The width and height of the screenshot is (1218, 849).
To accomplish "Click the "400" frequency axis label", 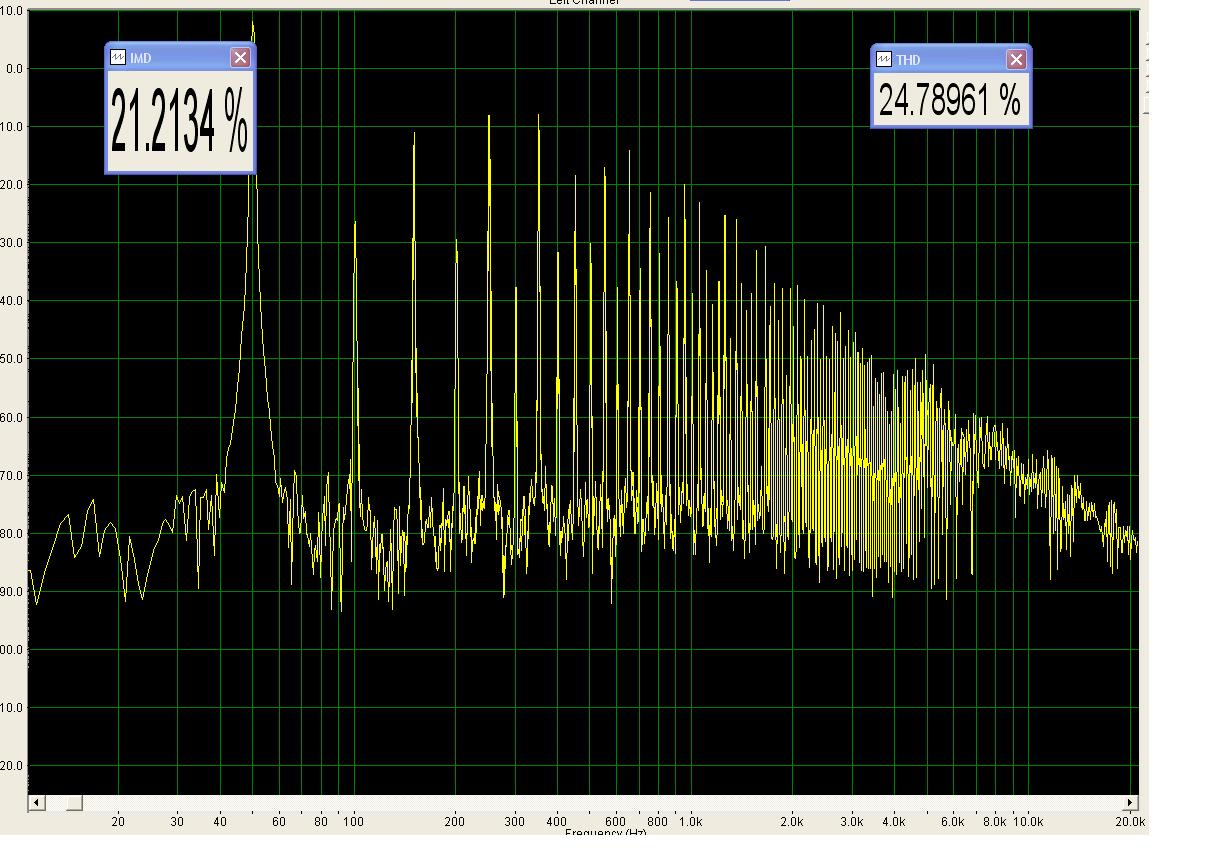I will [x=557, y=822].
